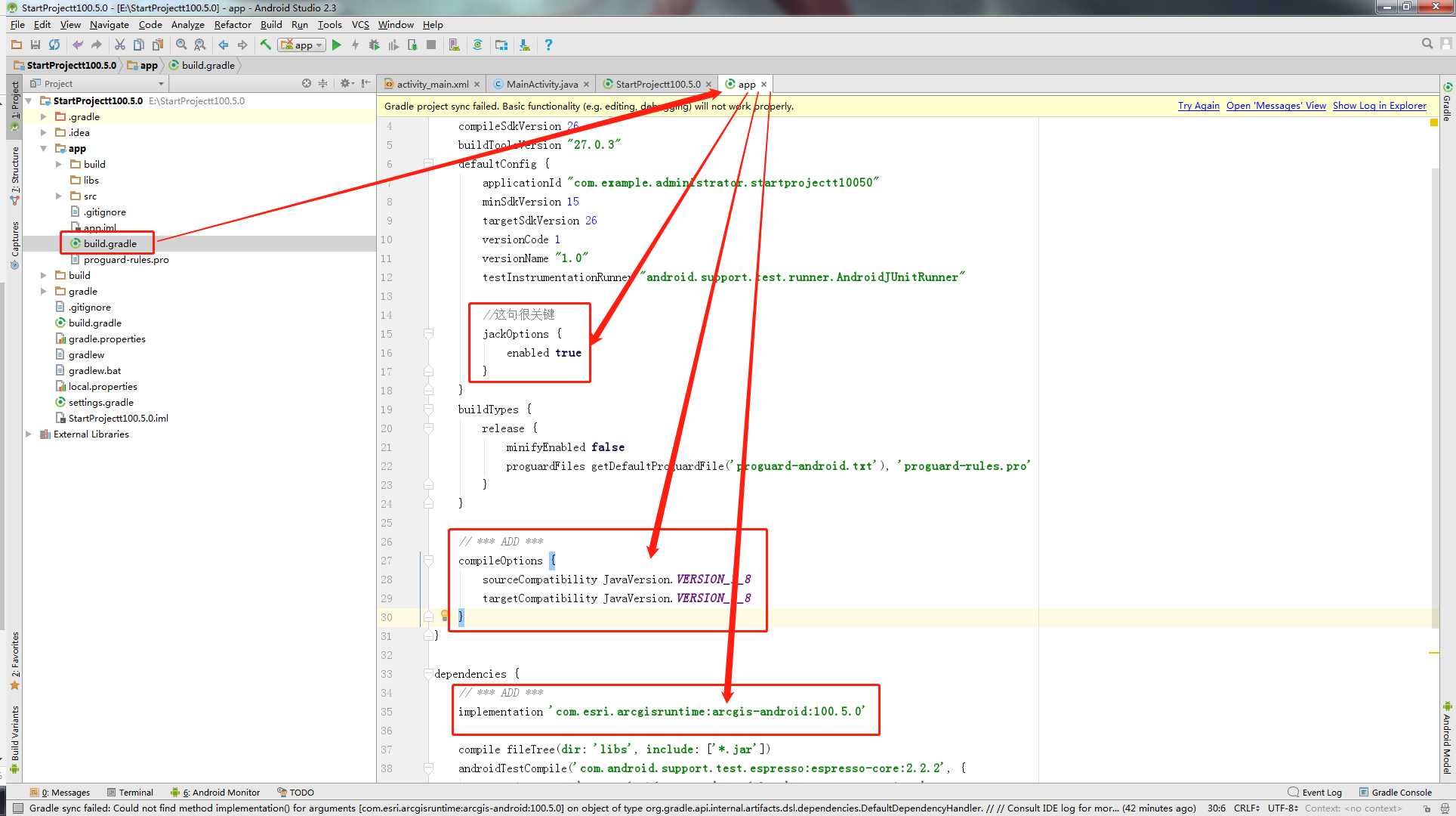This screenshot has height=816, width=1456.
Task: Click the Paste toolbar icon
Action: pyautogui.click(x=157, y=45)
